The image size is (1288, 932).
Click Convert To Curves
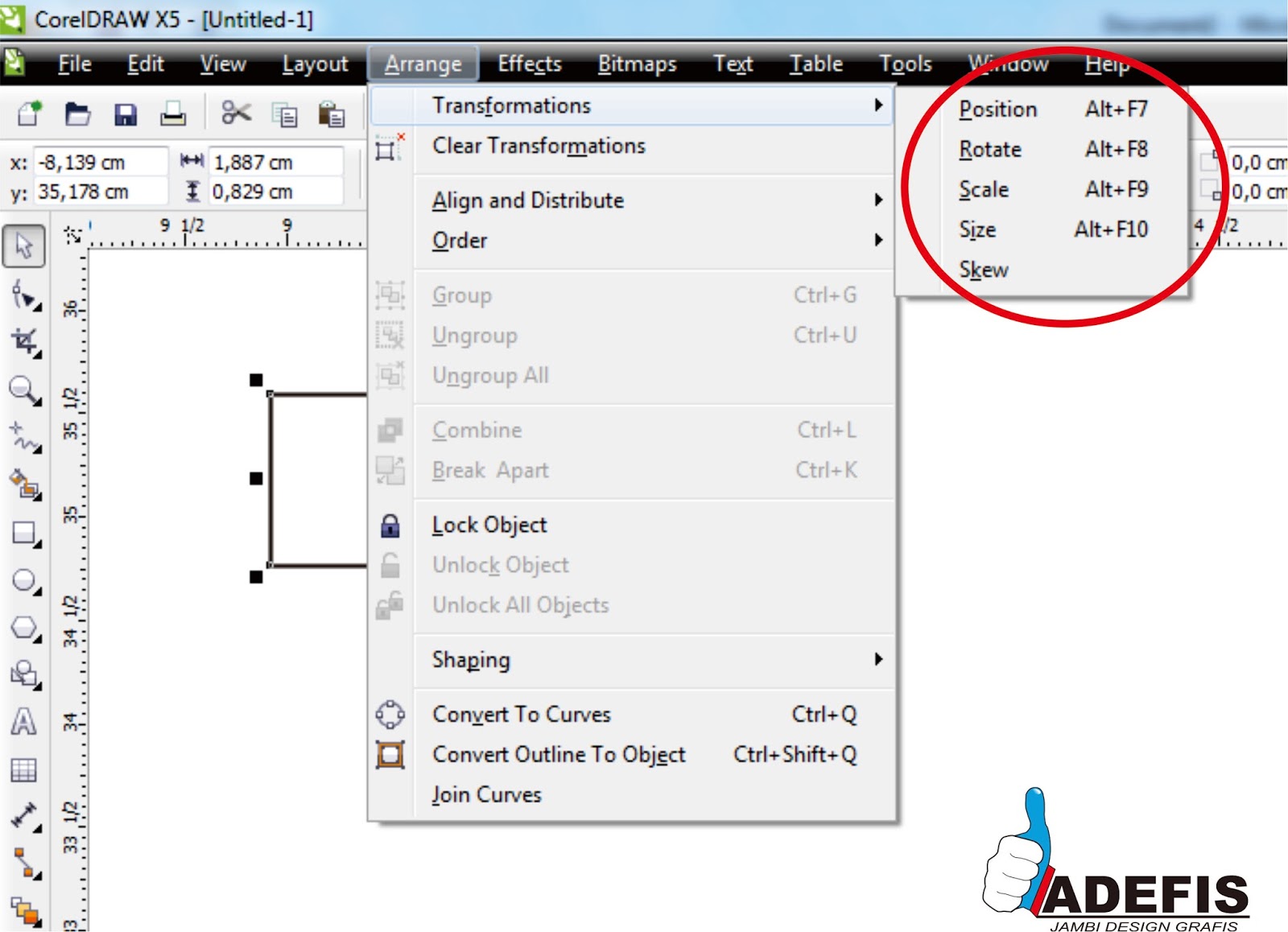pos(521,714)
